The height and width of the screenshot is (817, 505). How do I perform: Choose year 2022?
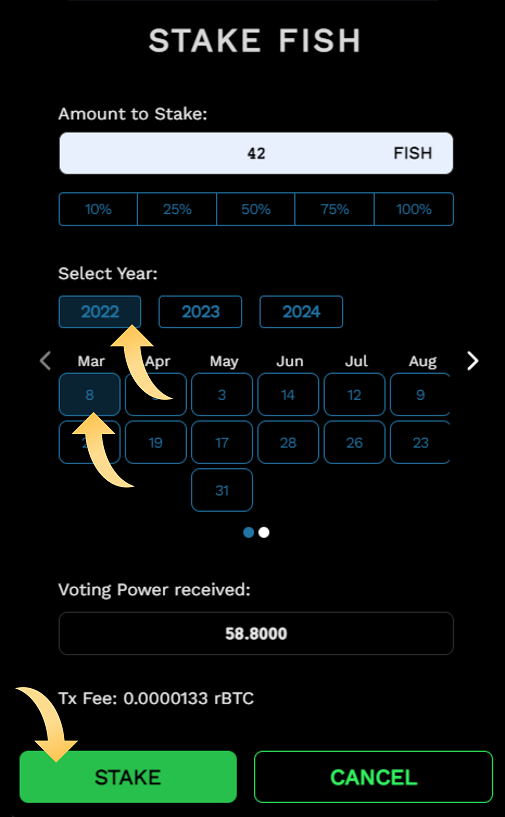(x=100, y=312)
